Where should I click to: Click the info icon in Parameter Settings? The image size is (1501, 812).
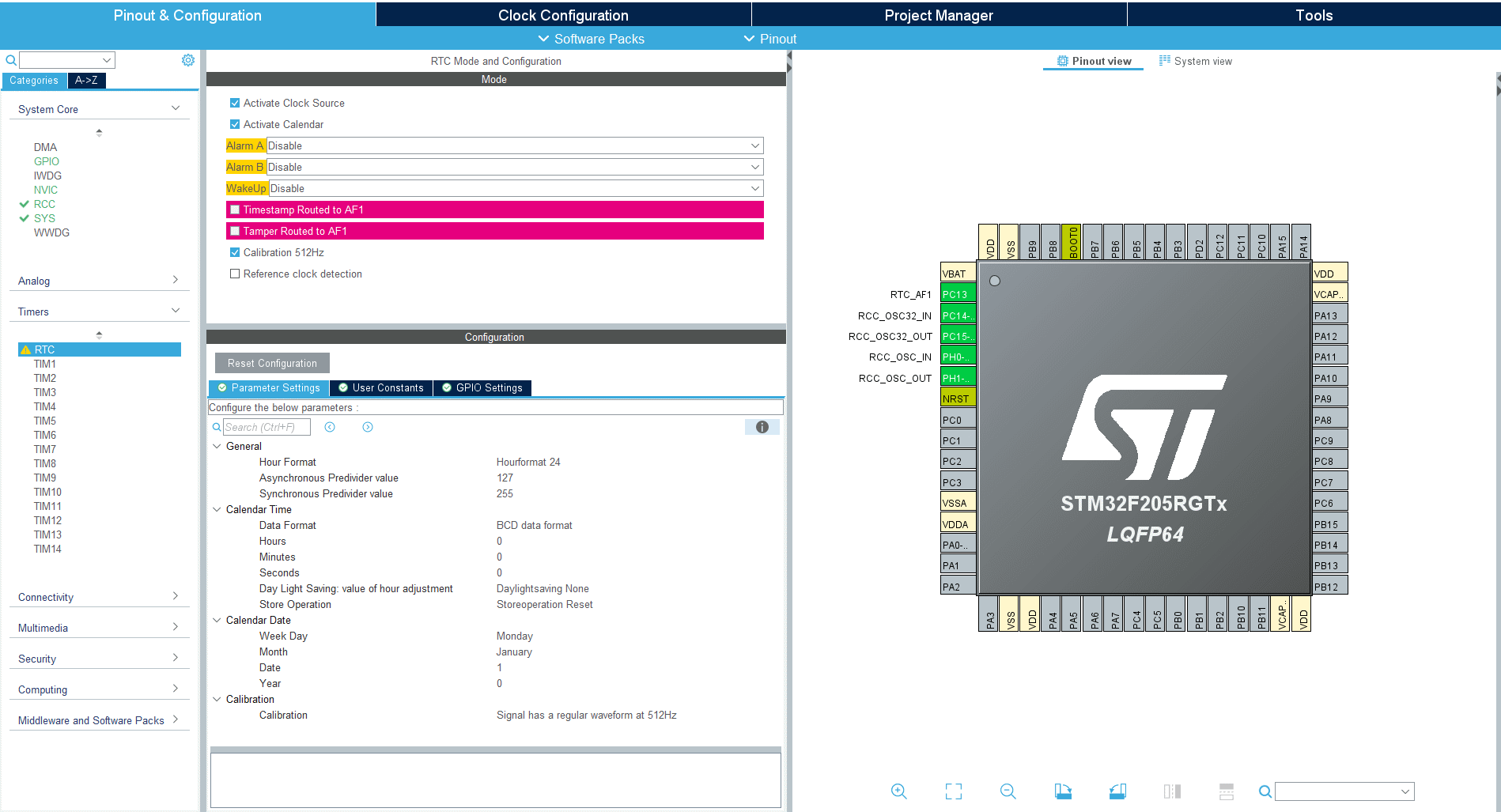[x=762, y=427]
